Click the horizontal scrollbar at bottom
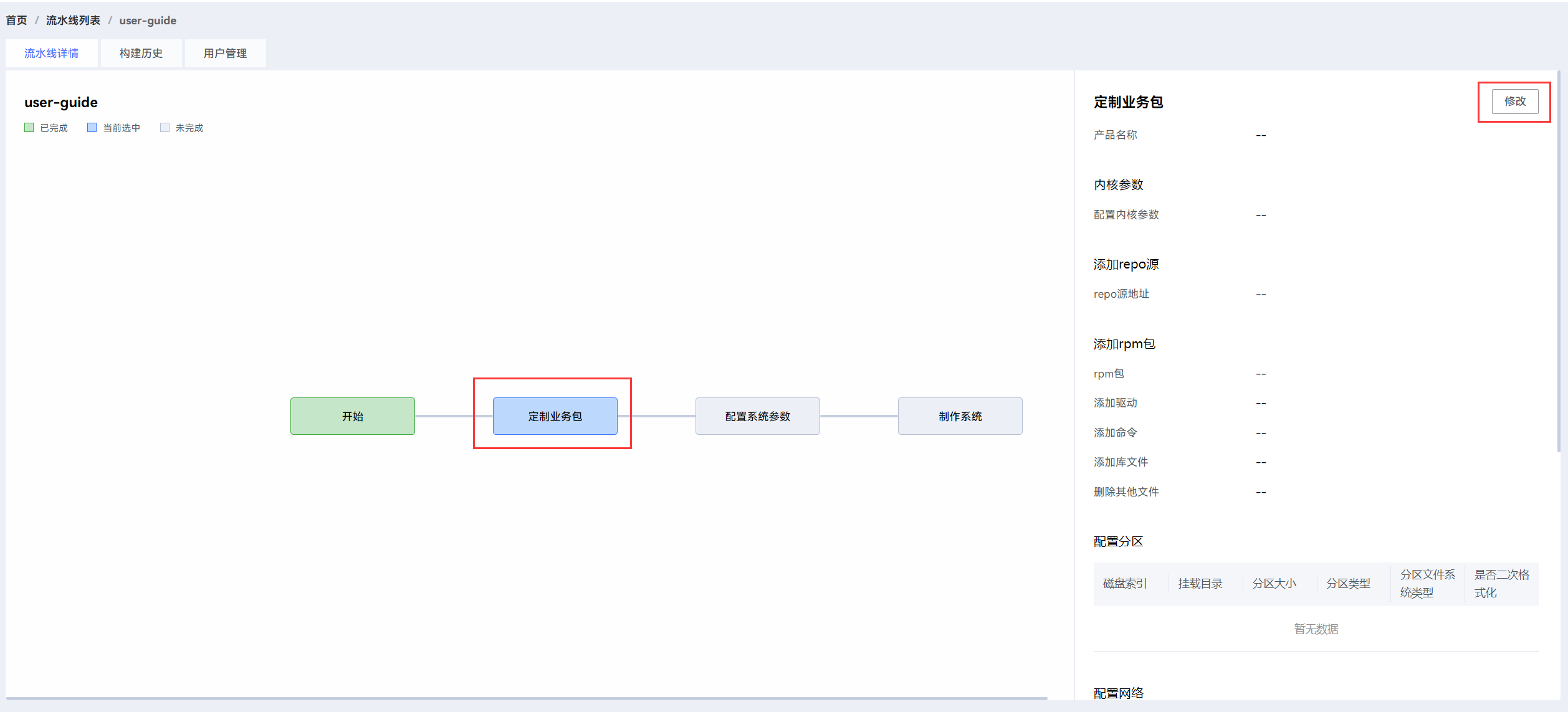This screenshot has width=1568, height=712. point(527,698)
